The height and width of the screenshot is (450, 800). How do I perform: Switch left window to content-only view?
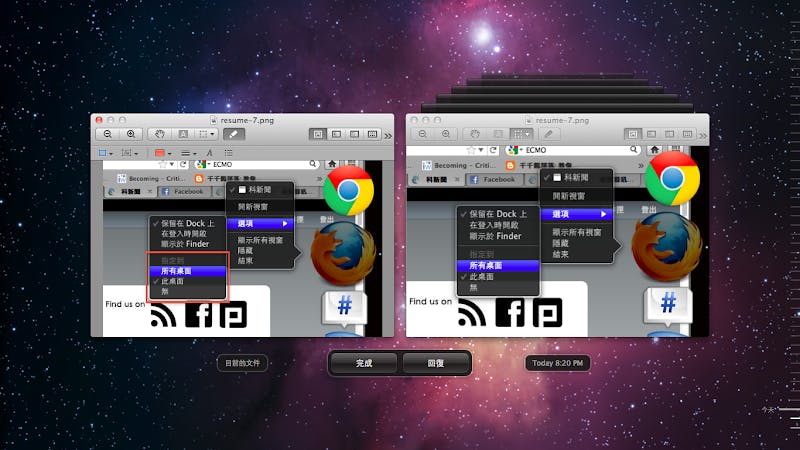[x=318, y=134]
